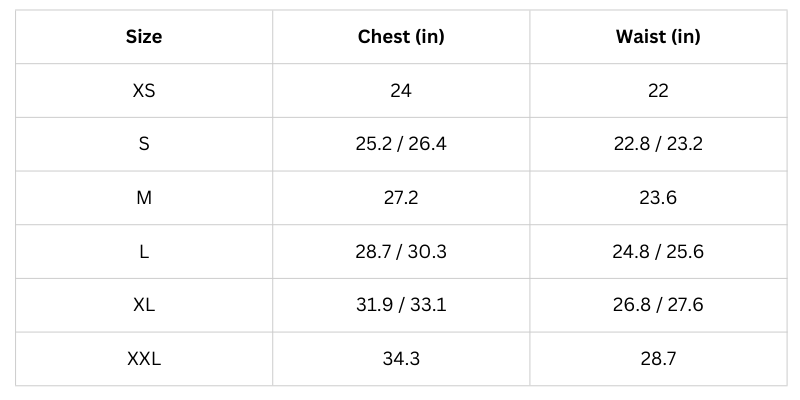Click the Waist (in) column header
The width and height of the screenshot is (800, 400).
click(658, 37)
